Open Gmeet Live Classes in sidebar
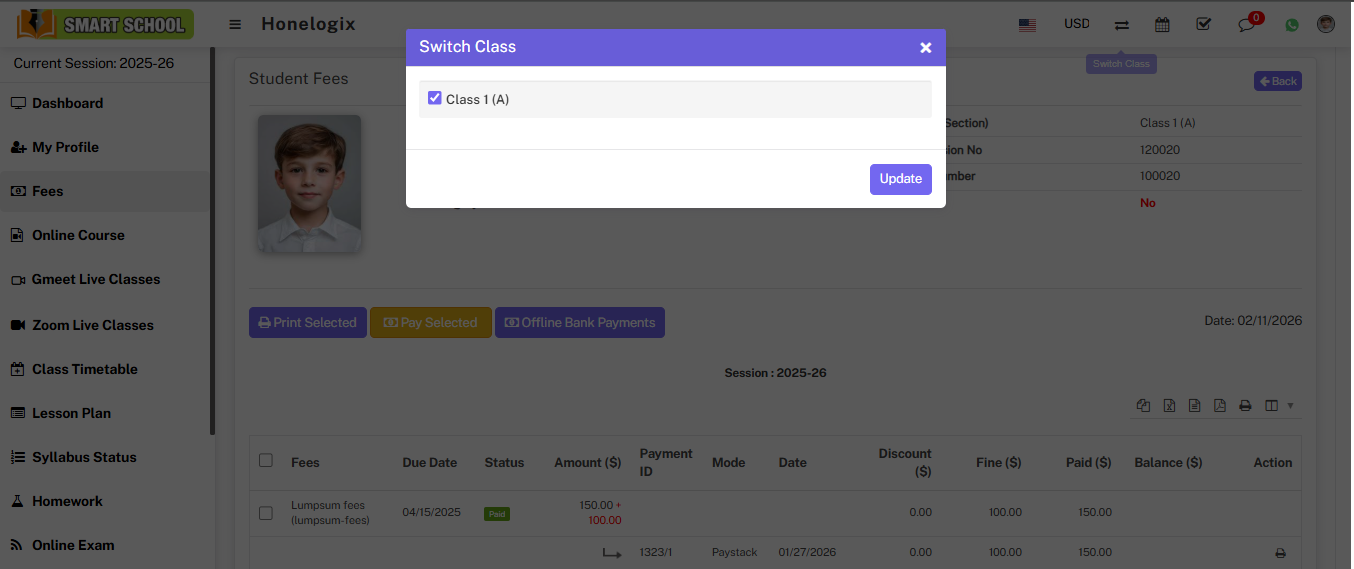The width and height of the screenshot is (1354, 569). coord(96,279)
